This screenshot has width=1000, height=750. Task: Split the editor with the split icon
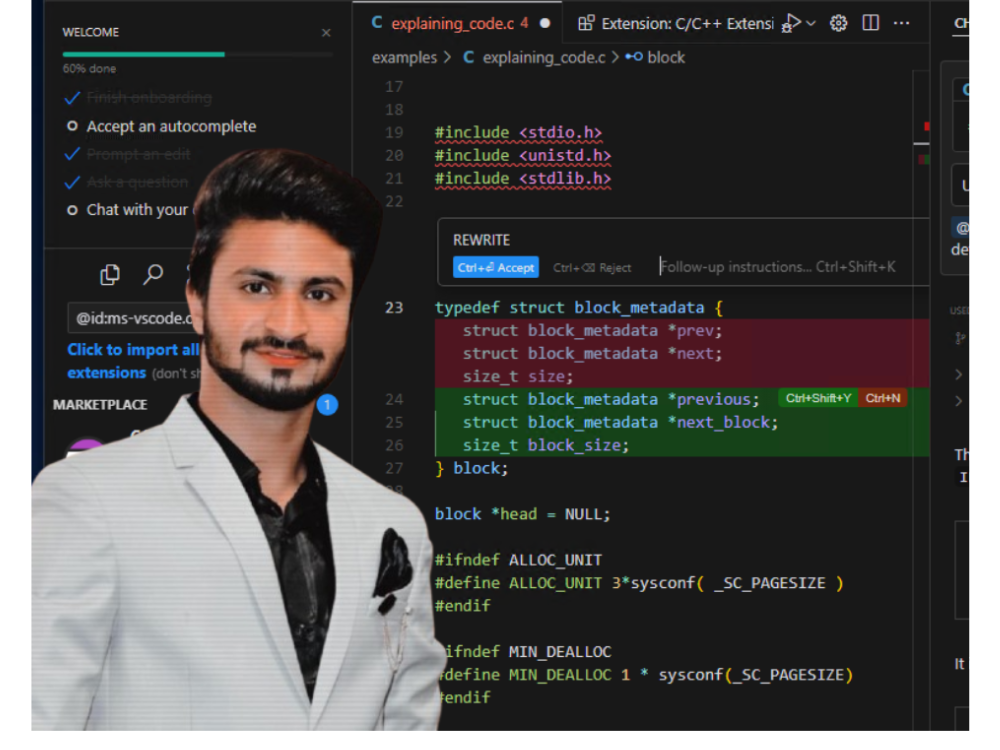click(871, 23)
